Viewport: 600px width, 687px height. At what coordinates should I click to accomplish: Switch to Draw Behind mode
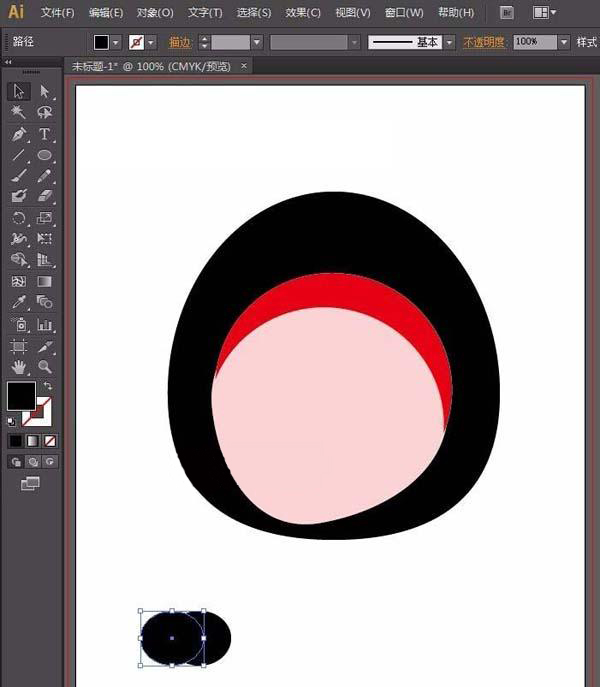[x=33, y=462]
